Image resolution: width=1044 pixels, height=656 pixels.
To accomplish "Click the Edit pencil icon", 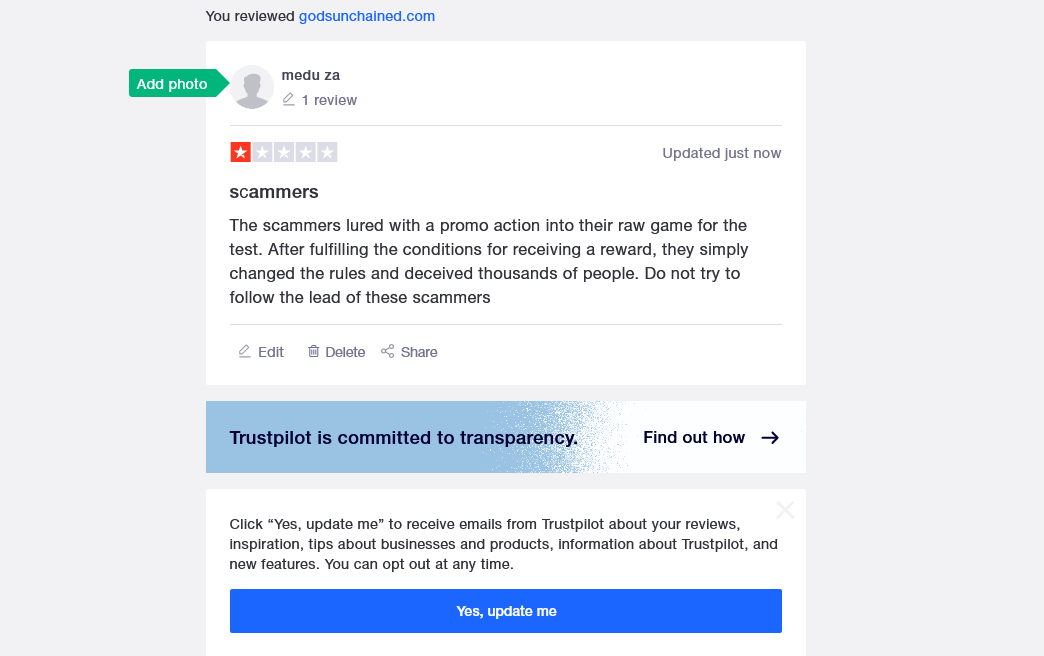I will pos(244,352).
